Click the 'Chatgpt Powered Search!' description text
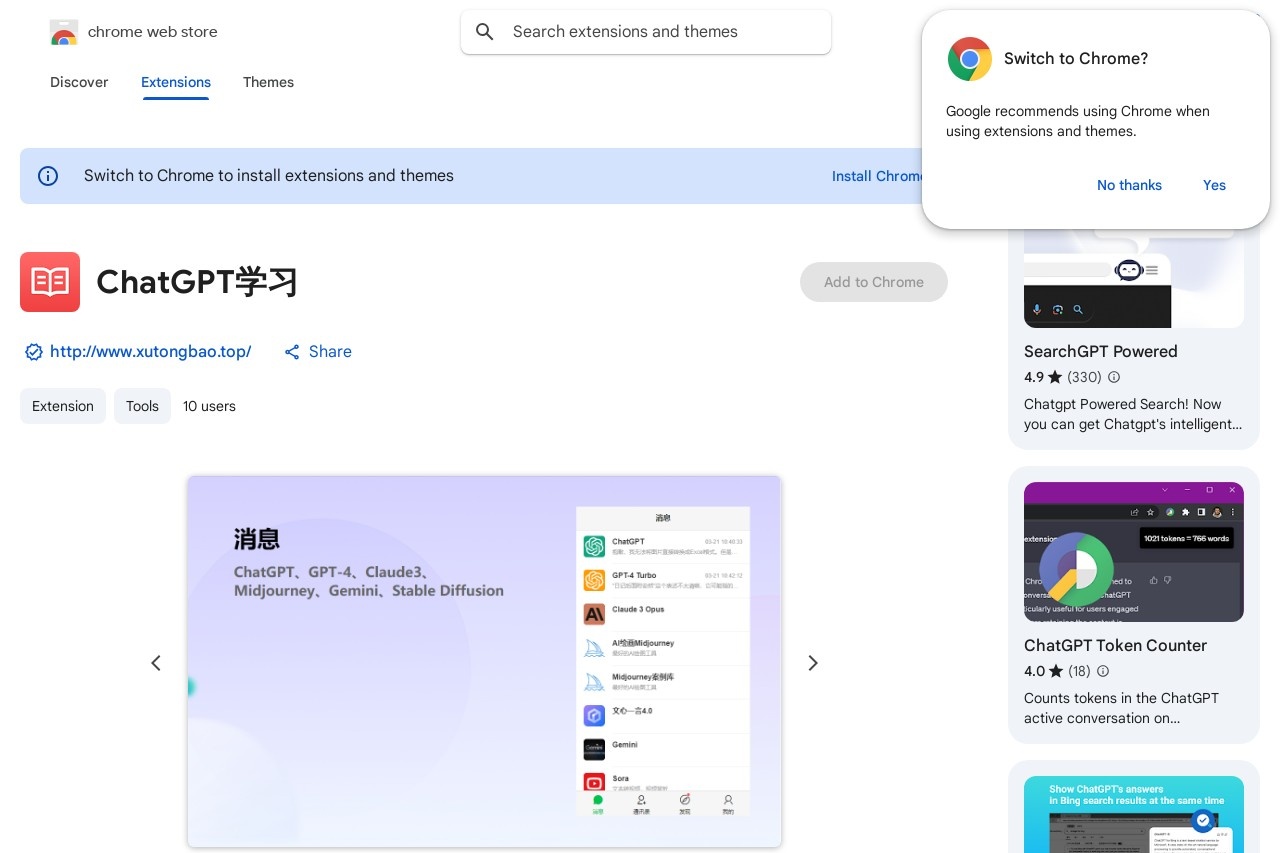The image size is (1280, 853). coord(1133,414)
